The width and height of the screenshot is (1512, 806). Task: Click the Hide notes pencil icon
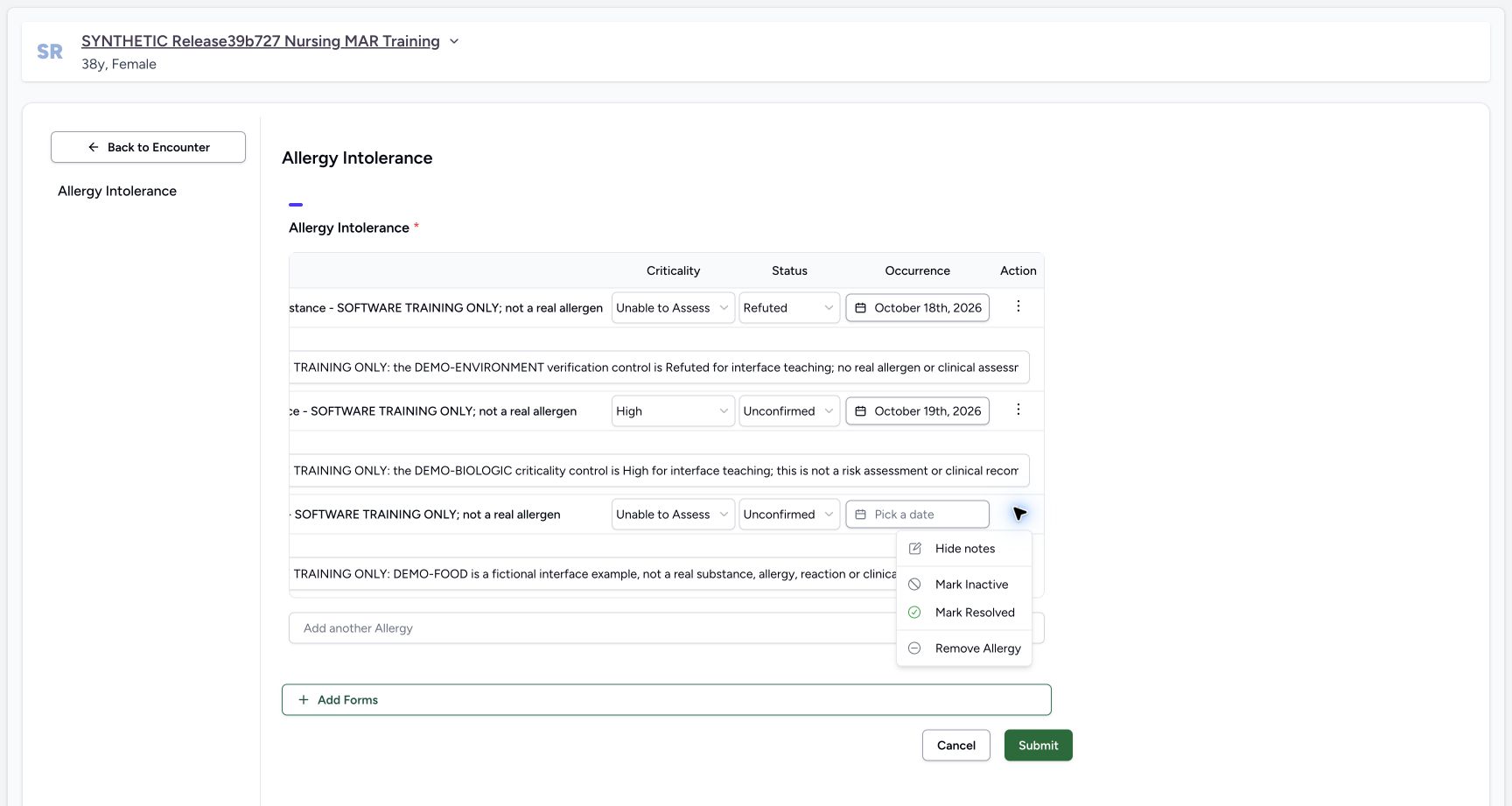[914, 549]
